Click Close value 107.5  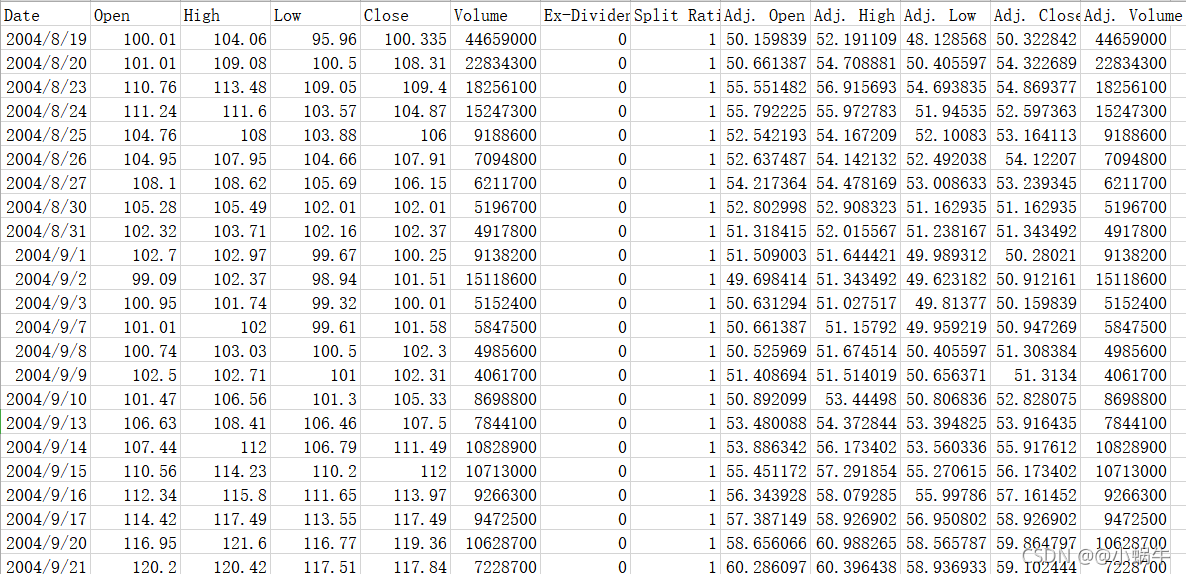click(x=405, y=424)
